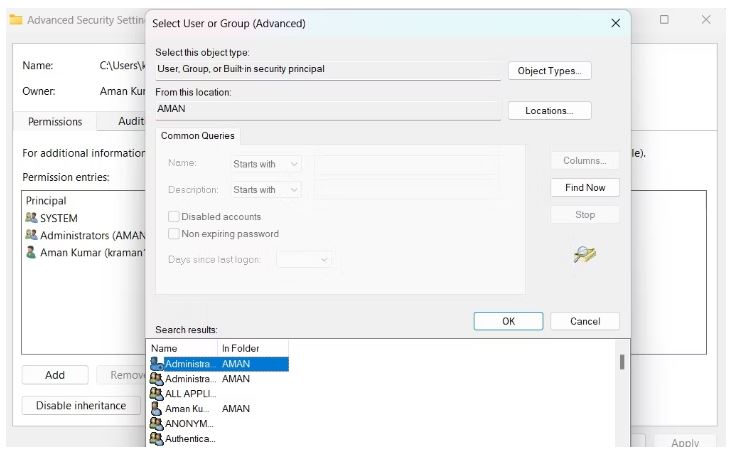Click the search results scrollbar thumb
Viewport: 731px width, 453px height.
coord(621,362)
